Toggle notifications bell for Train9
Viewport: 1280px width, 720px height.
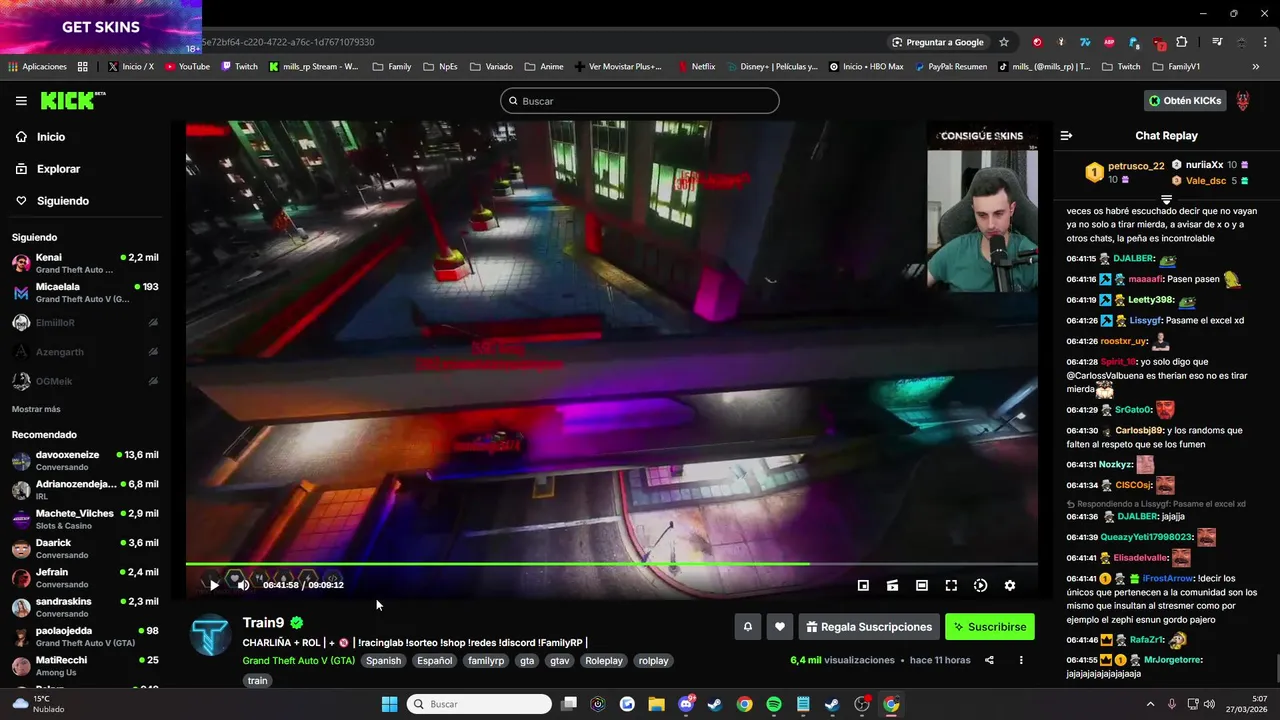(747, 627)
